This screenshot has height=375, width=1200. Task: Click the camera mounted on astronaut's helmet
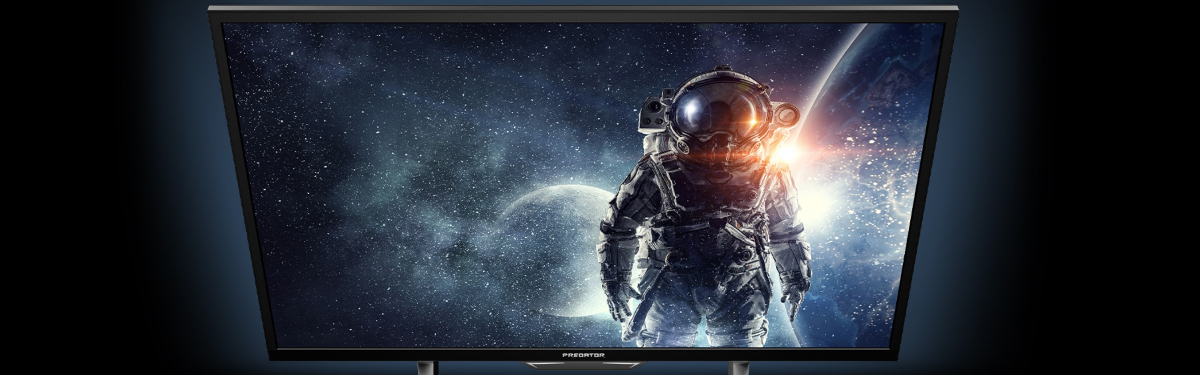pyautogui.click(x=651, y=111)
